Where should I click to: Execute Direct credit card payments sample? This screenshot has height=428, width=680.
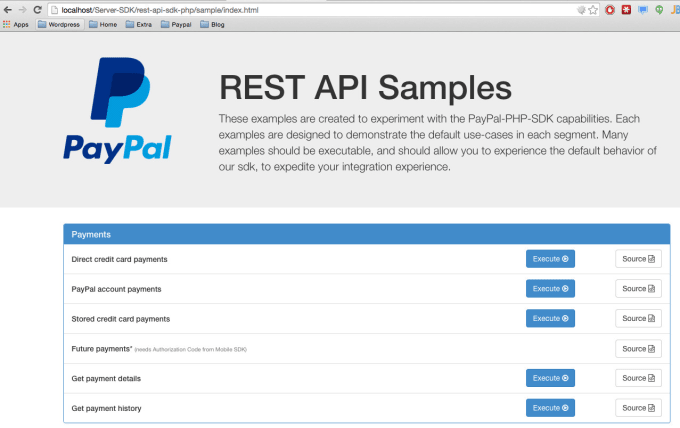pyautogui.click(x=550, y=259)
